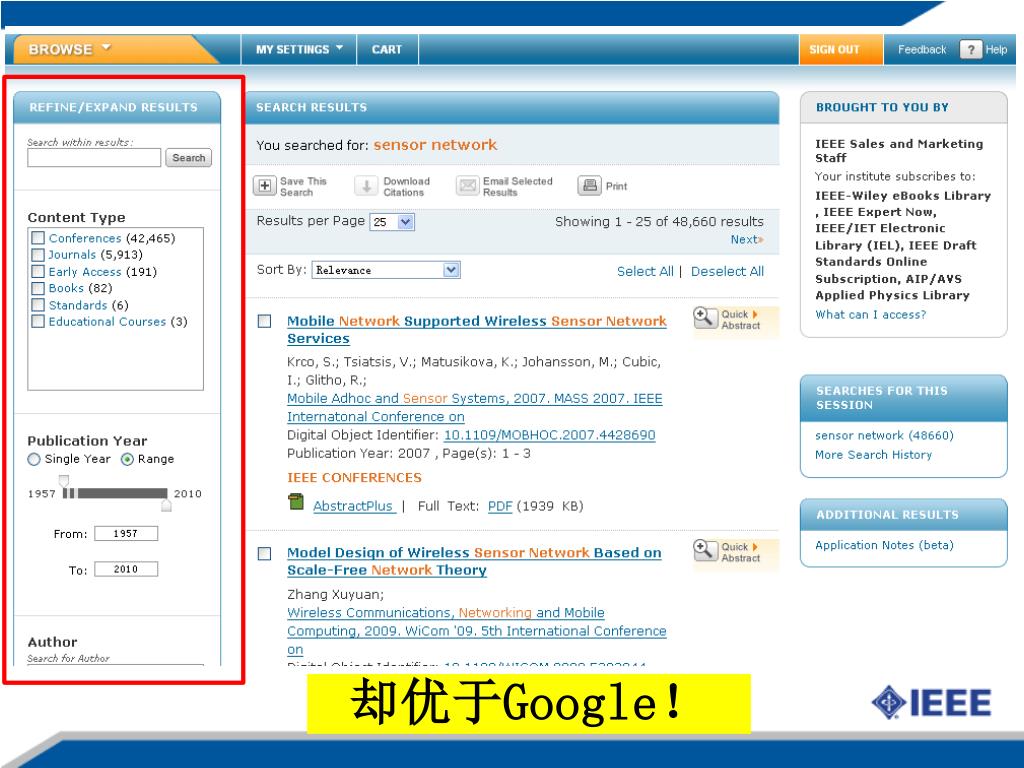
Task: Click the Print printer icon
Action: (x=589, y=186)
